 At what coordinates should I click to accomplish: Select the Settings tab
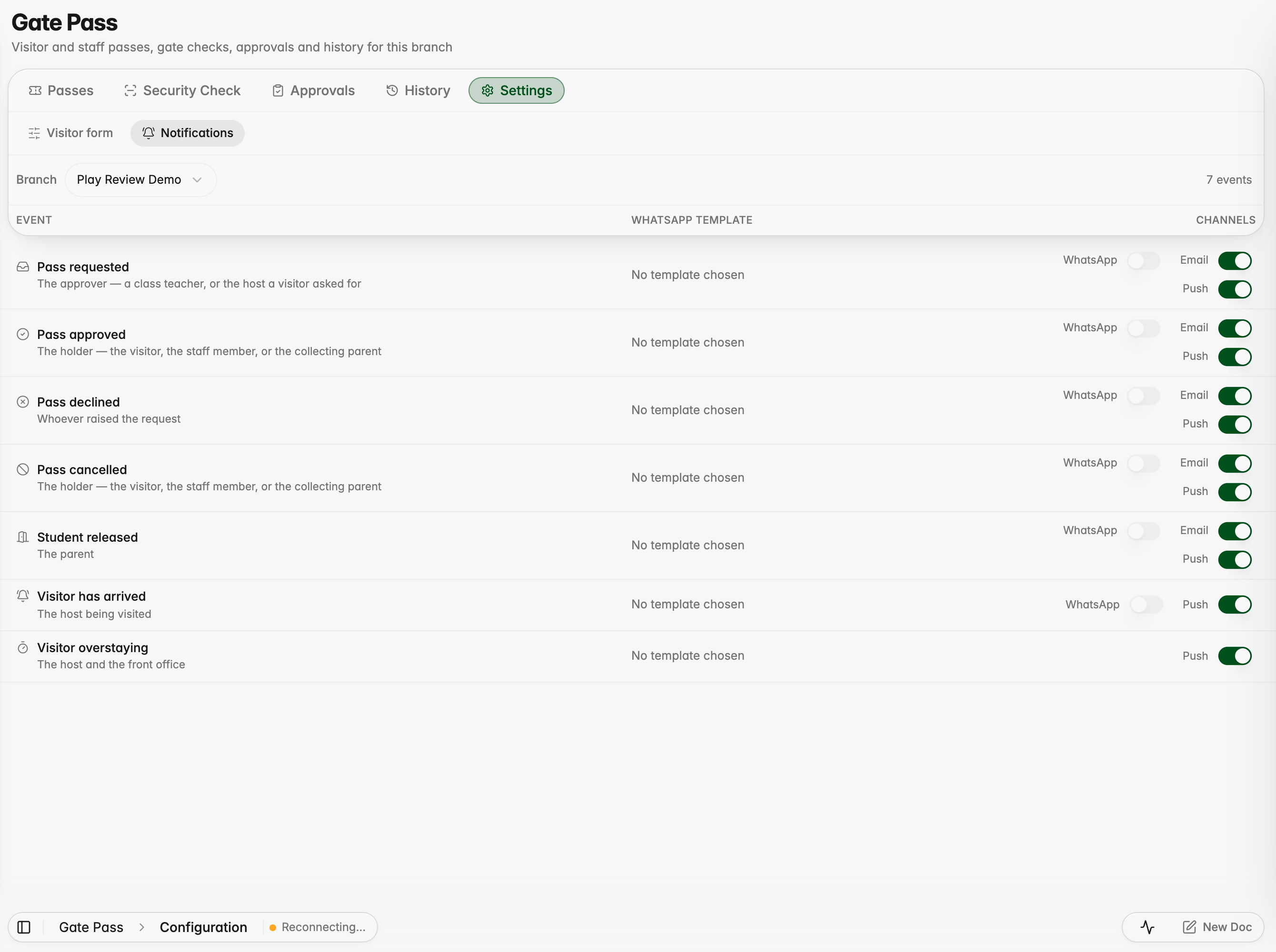(x=517, y=90)
